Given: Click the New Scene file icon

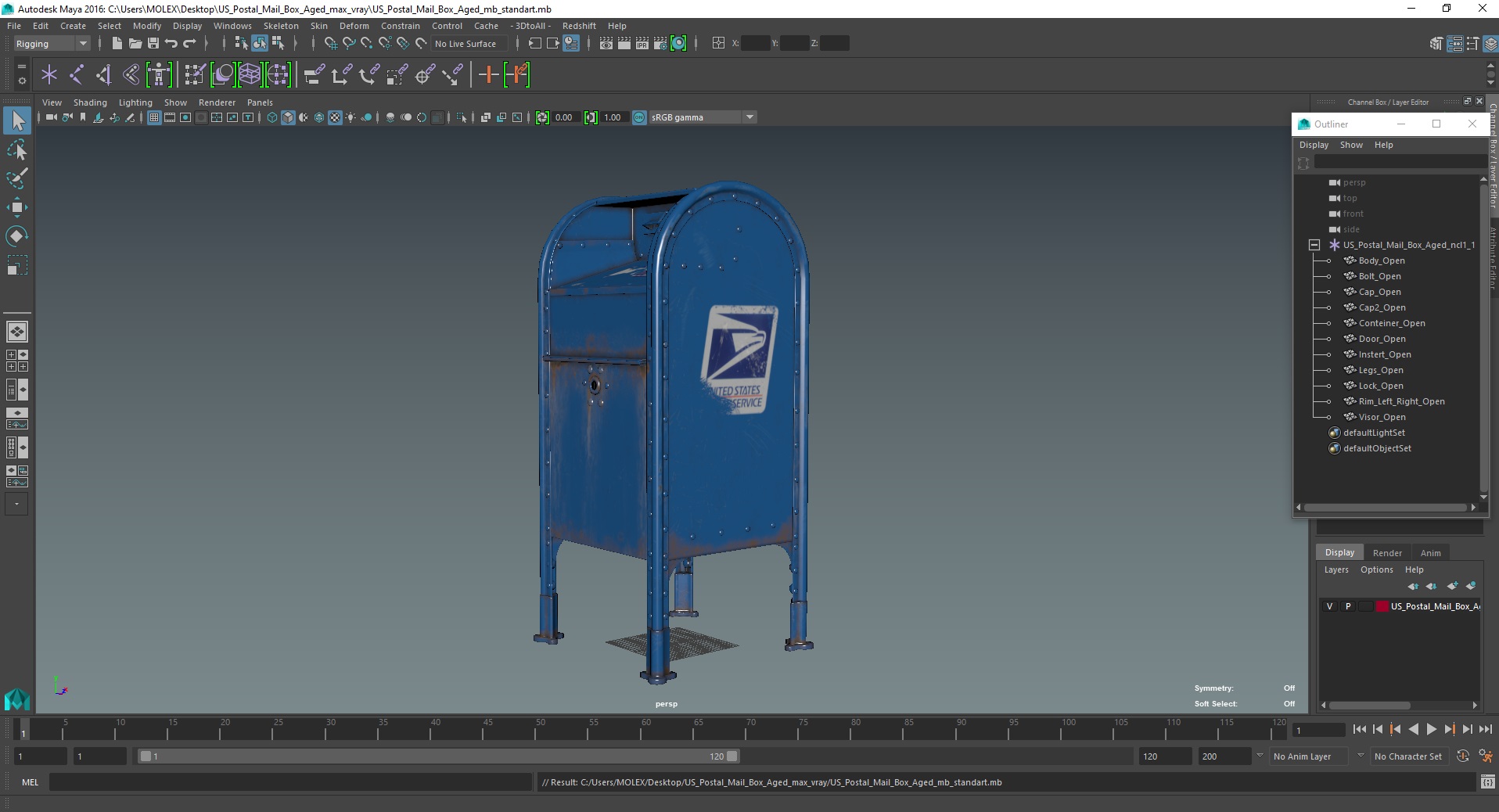Looking at the screenshot, I should point(117,44).
